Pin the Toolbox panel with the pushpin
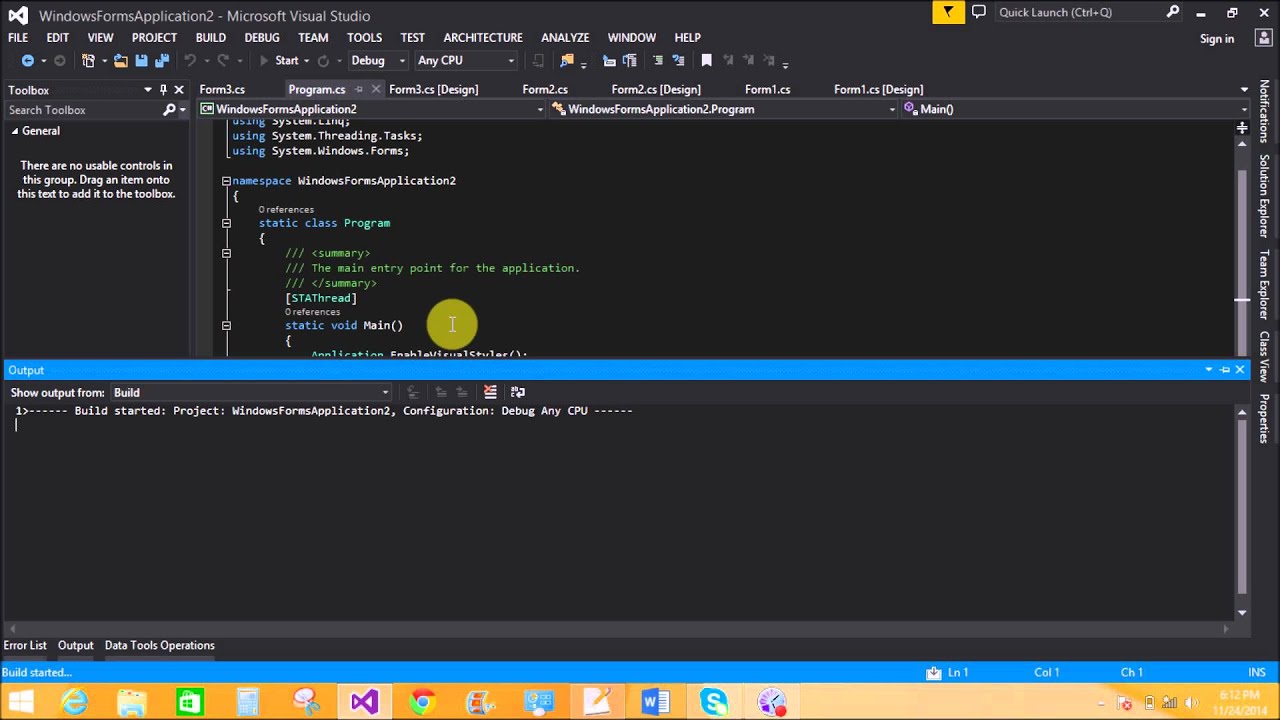The width and height of the screenshot is (1280, 720). point(163,90)
